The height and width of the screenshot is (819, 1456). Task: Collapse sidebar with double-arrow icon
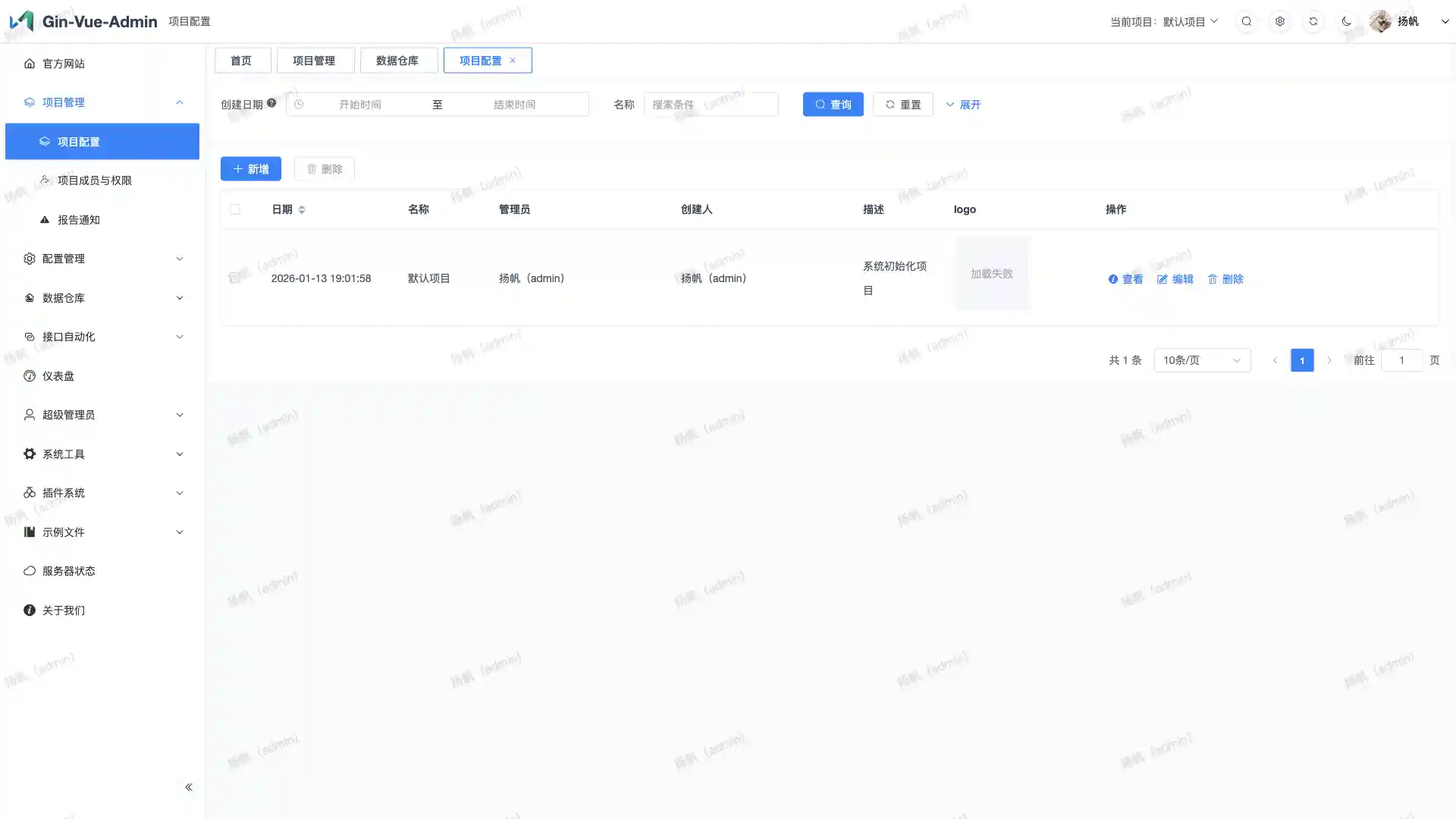tap(189, 787)
